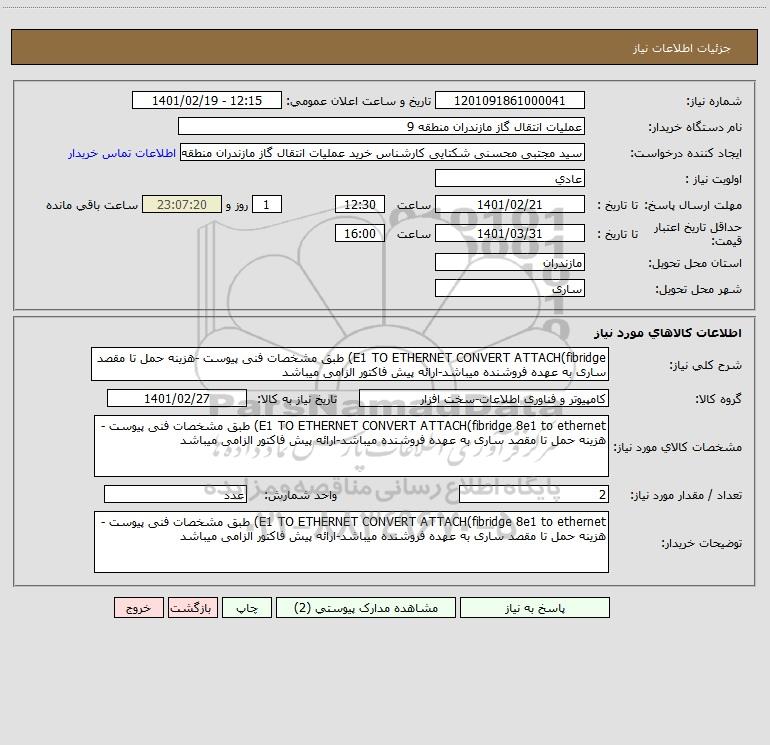Click the label 'شهر محل تحویل:'

click(x=699, y=290)
